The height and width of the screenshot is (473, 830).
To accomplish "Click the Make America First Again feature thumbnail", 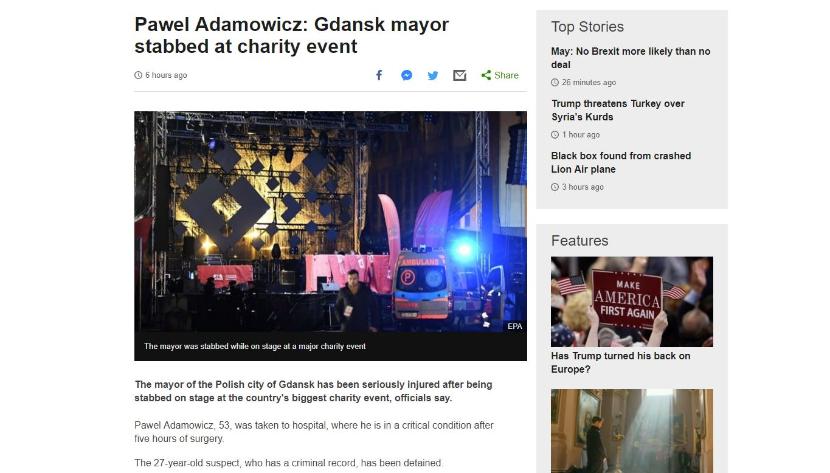I will tap(631, 302).
